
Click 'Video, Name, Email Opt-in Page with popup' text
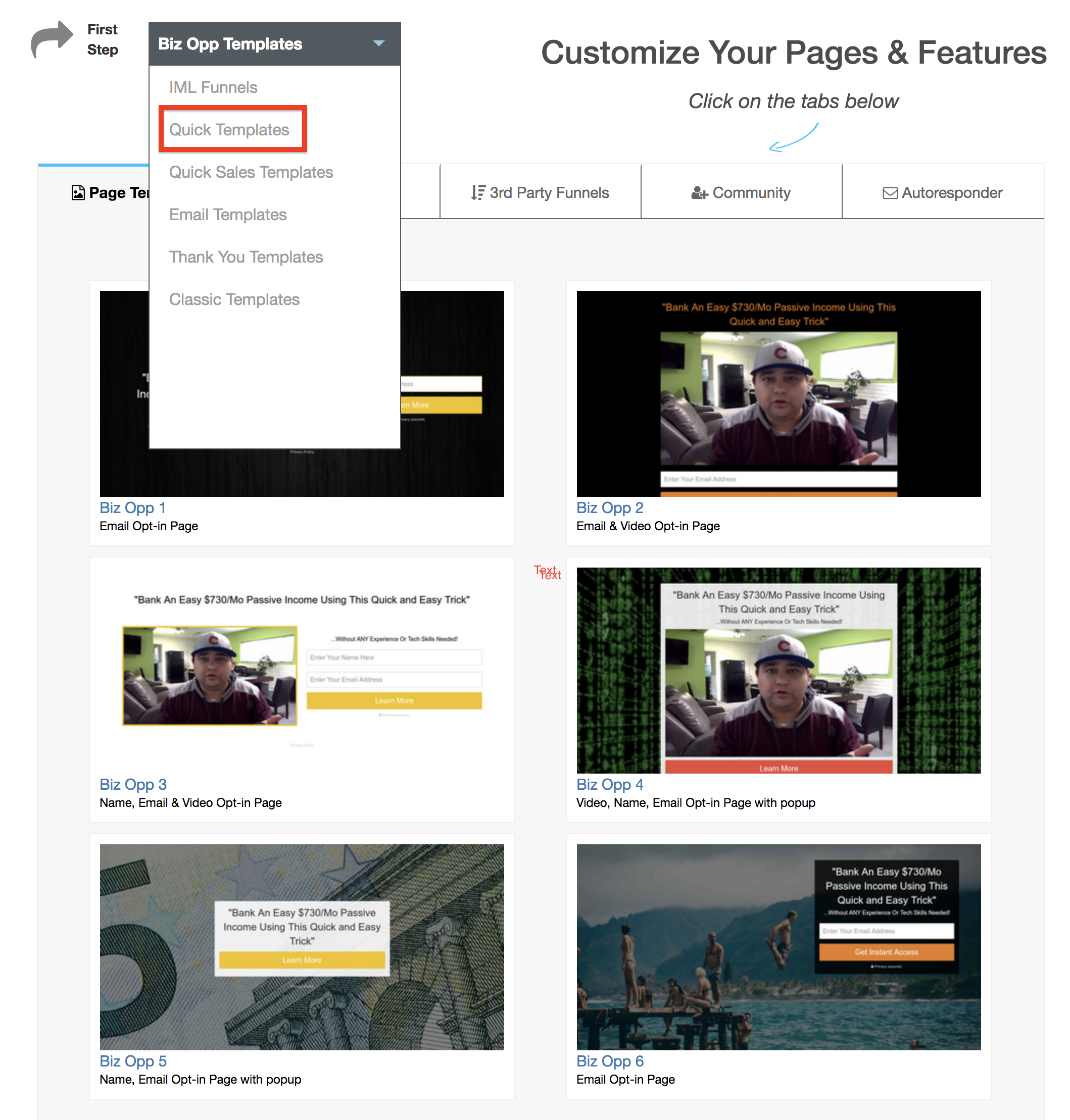tap(696, 802)
